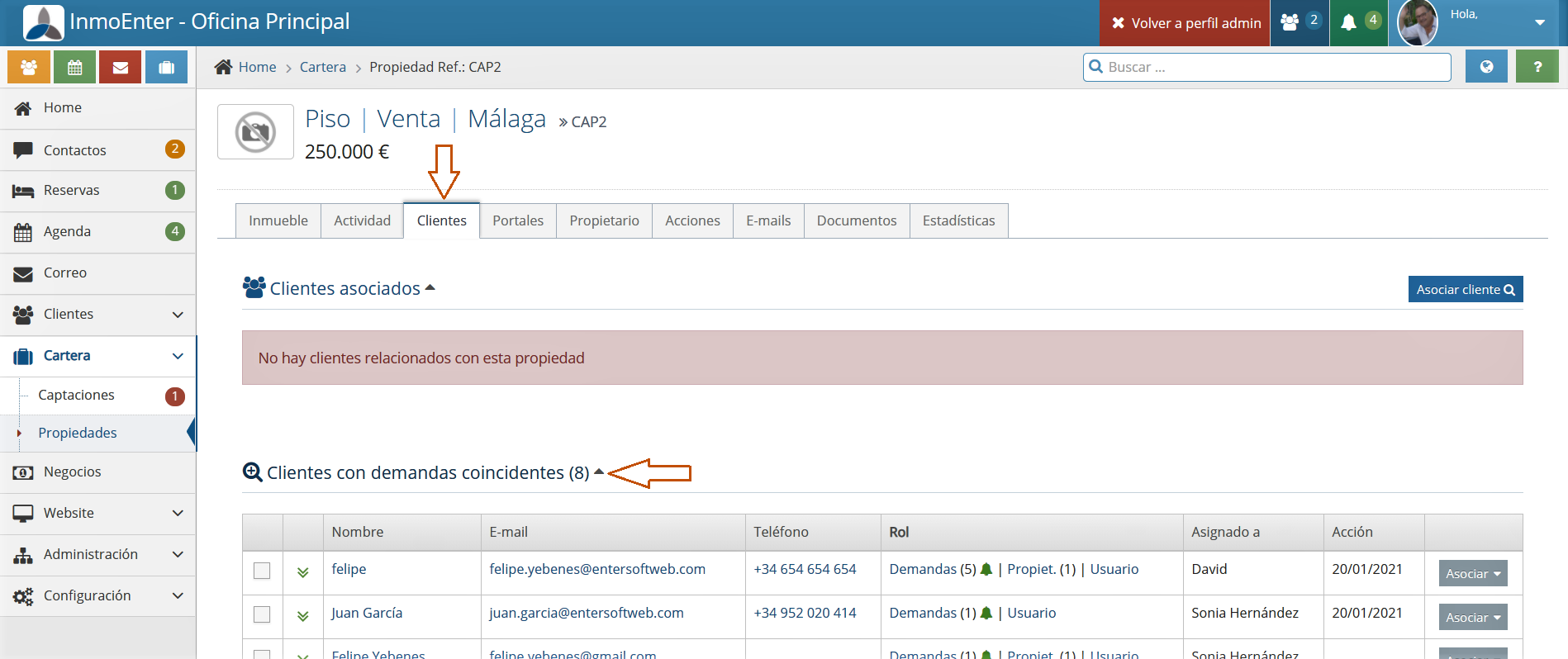Open Asociar dropdown for Juan García row
The height and width of the screenshot is (659, 1568).
coord(1473,617)
